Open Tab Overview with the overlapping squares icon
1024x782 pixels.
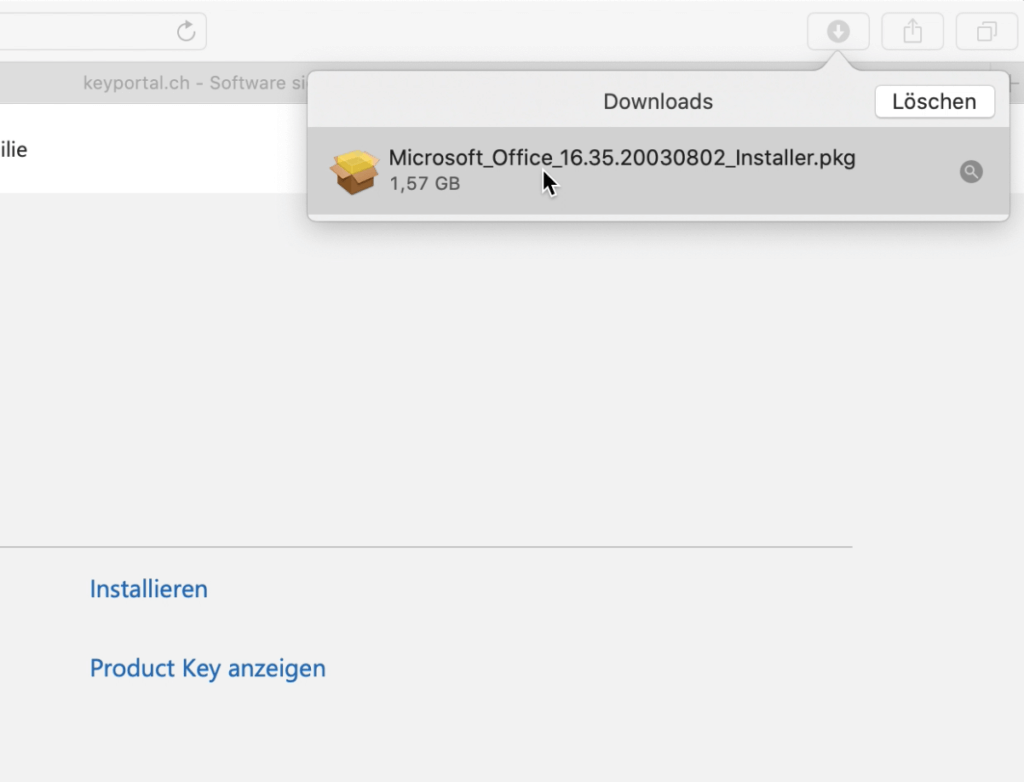coord(985,30)
